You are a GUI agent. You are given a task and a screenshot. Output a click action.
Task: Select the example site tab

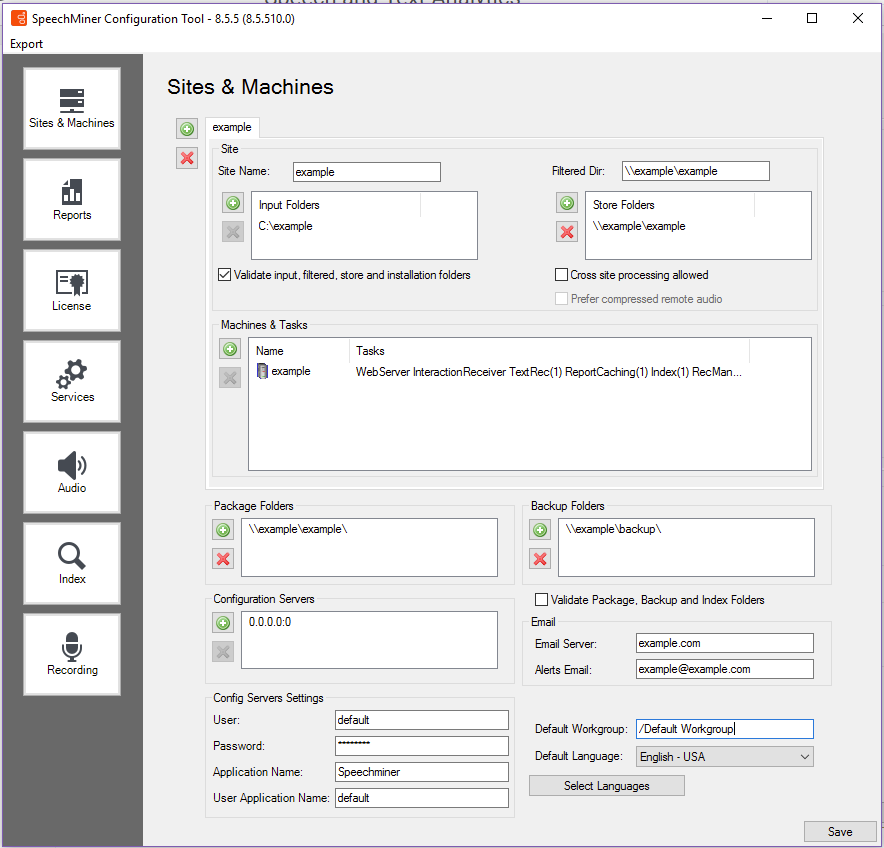(x=232, y=128)
